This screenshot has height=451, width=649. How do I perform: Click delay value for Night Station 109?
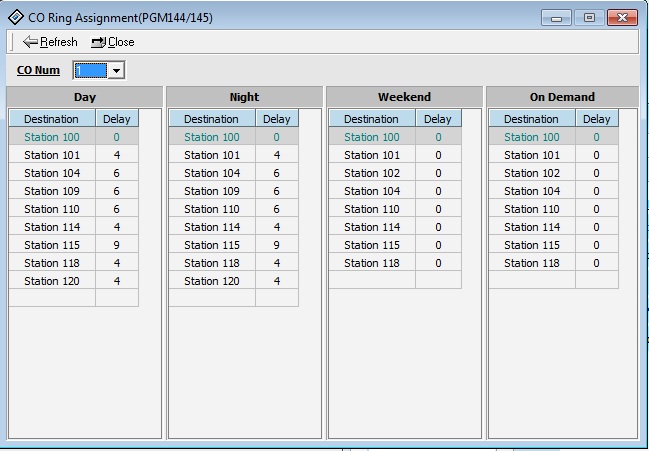[276, 191]
